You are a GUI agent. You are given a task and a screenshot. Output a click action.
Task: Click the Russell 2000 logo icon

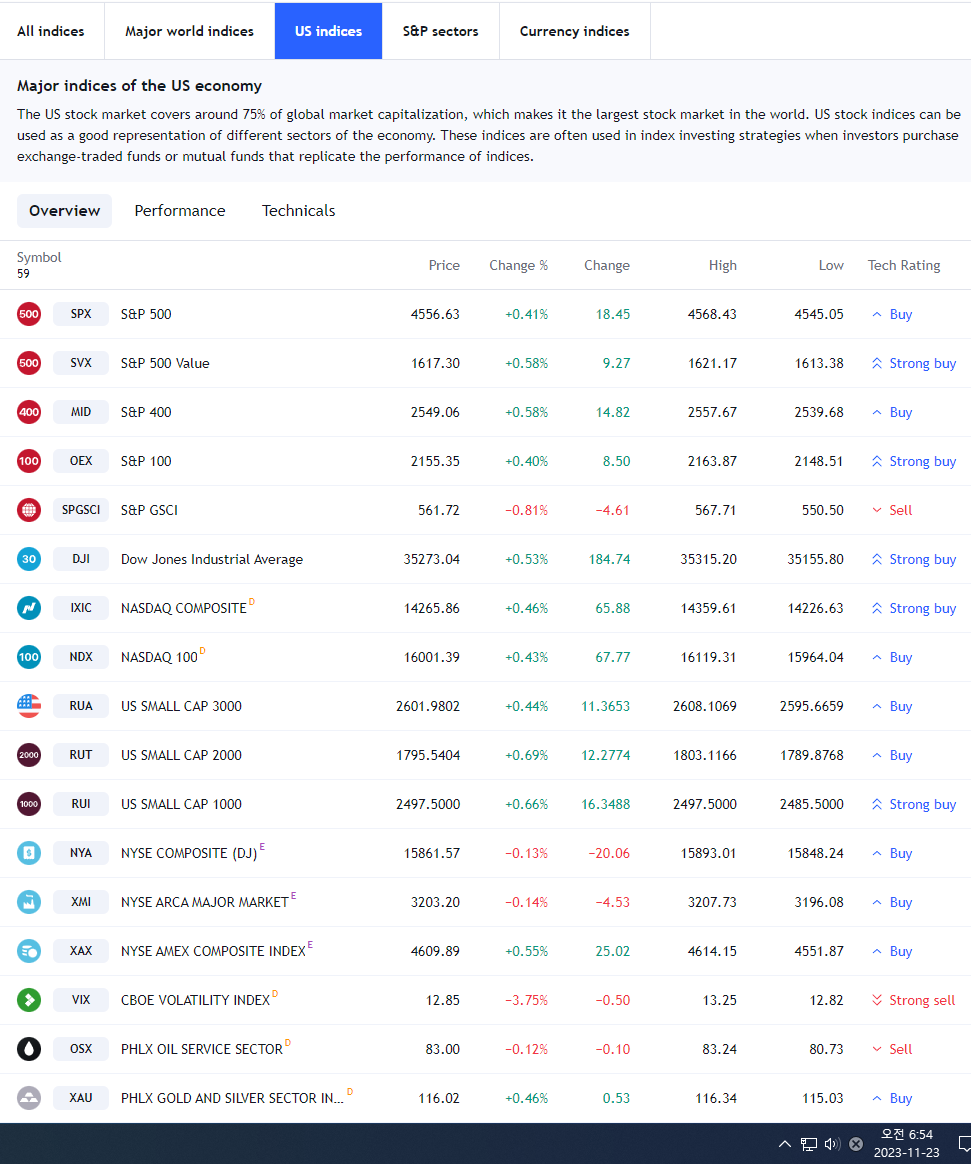click(29, 755)
